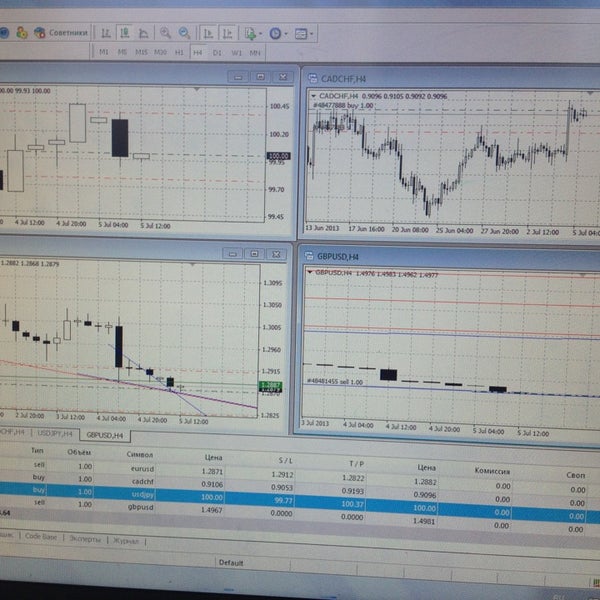Expand triangle beside GBPUSD,H4 chart header
Image resolution: width=600 pixels, height=600 pixels.
point(310,272)
